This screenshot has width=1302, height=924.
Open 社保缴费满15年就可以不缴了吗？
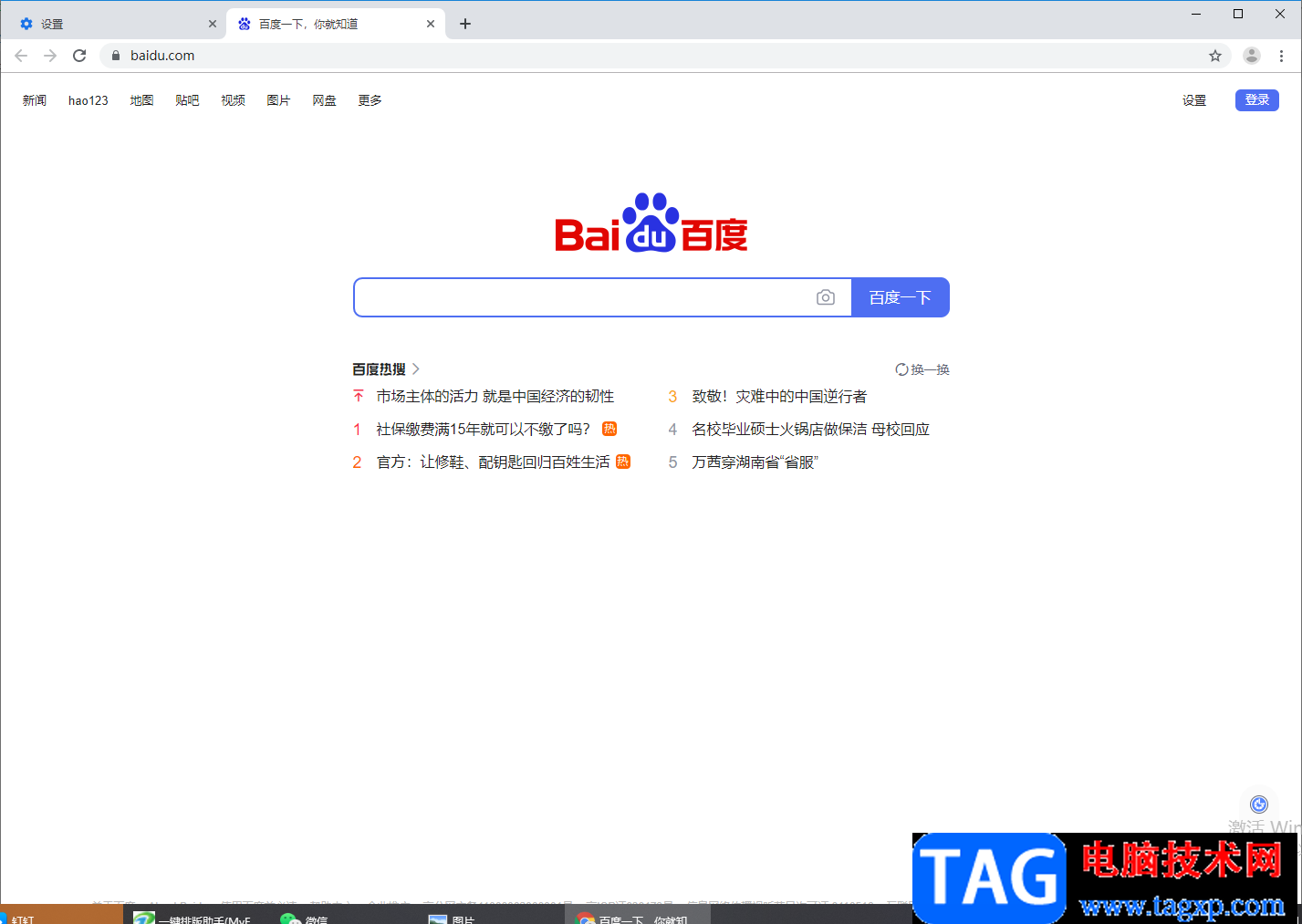point(484,429)
